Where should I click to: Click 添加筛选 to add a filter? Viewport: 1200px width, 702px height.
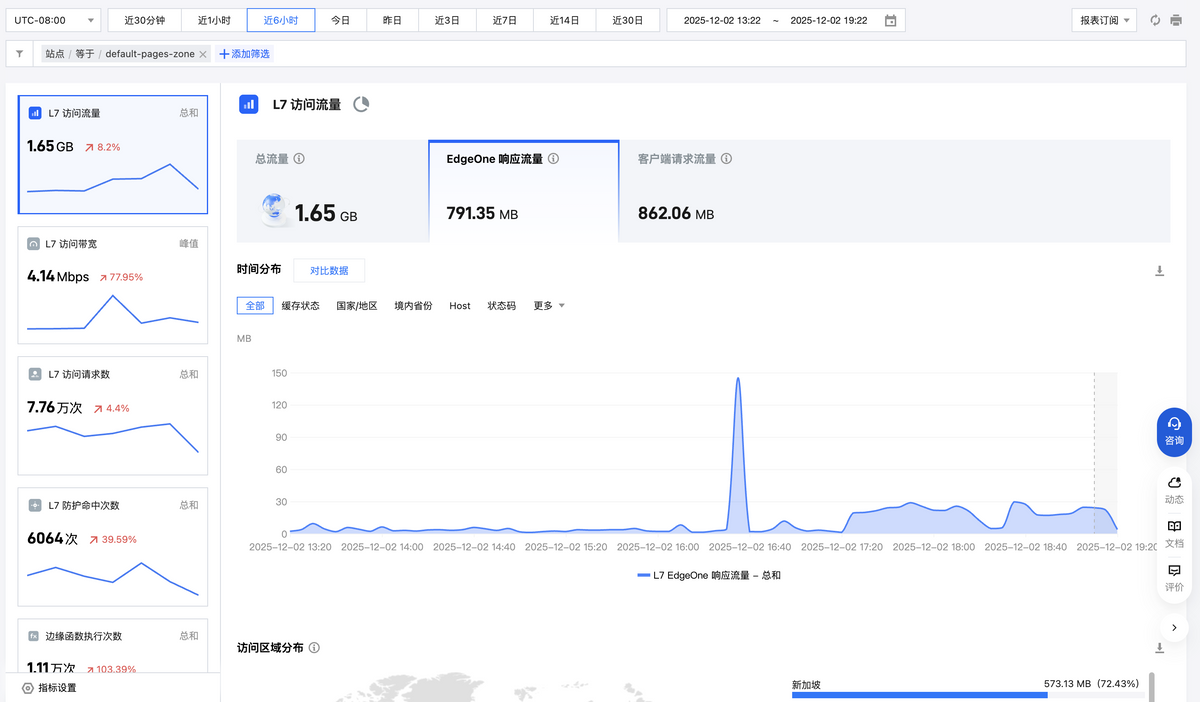245,54
